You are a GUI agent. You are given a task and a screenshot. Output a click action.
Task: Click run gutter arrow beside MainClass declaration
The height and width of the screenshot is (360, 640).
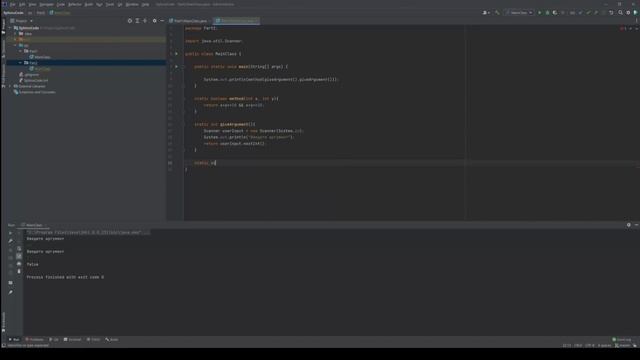pos(176,53)
